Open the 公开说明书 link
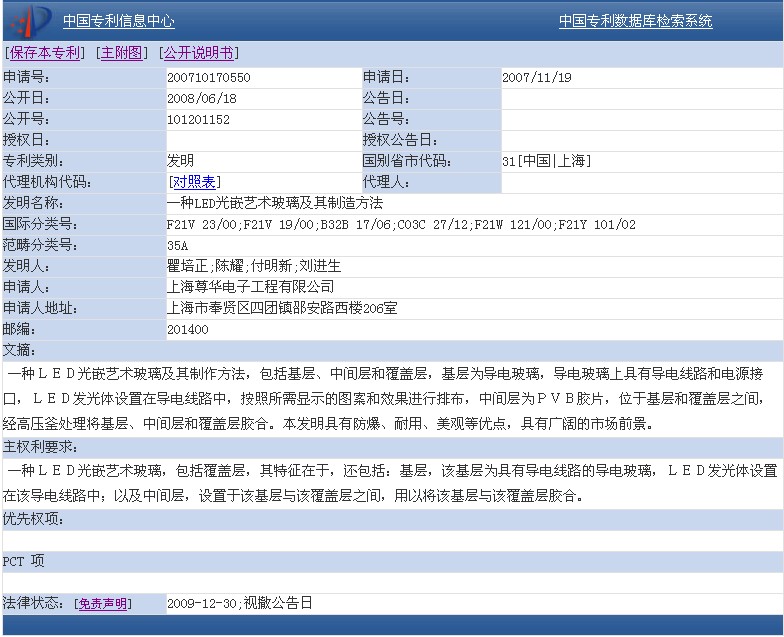 198,53
